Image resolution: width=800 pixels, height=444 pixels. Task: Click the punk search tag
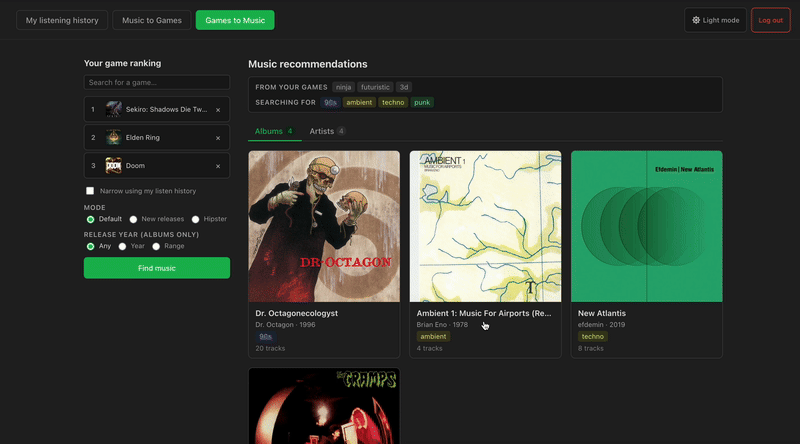pos(422,103)
